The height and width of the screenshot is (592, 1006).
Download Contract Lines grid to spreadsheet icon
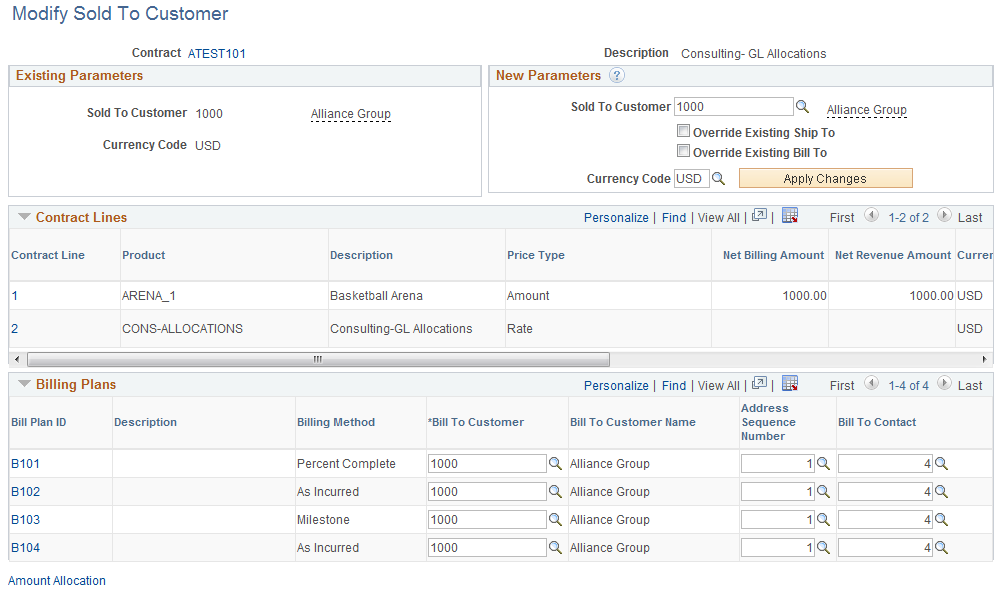pyautogui.click(x=790, y=216)
